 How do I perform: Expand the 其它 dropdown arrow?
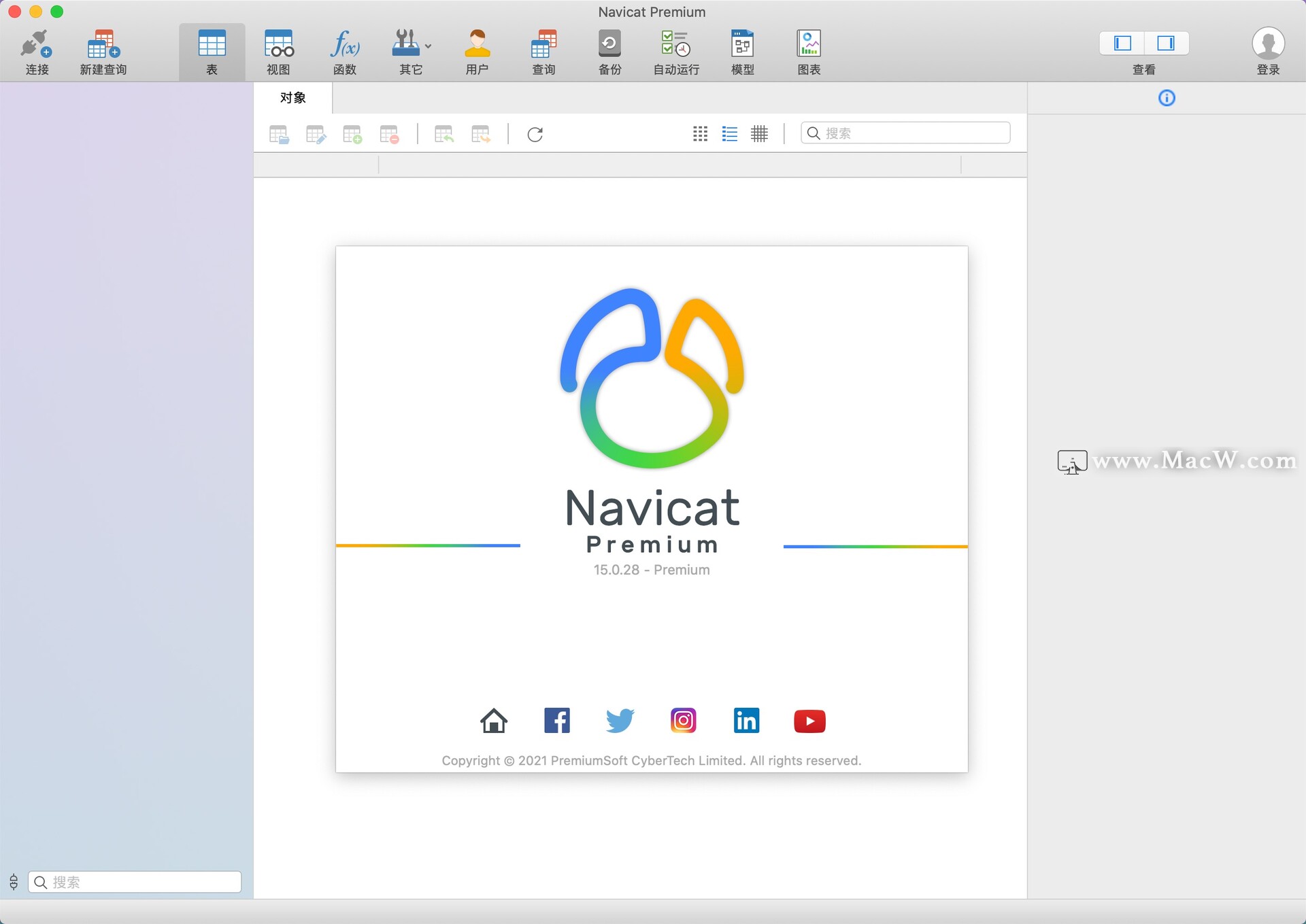pos(428,46)
